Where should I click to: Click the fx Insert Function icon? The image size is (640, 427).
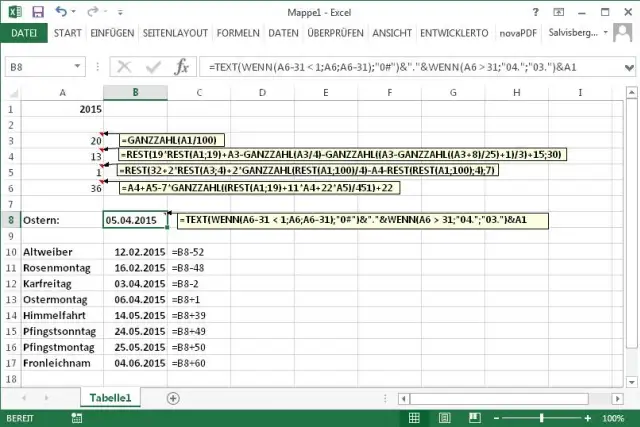click(x=182, y=67)
